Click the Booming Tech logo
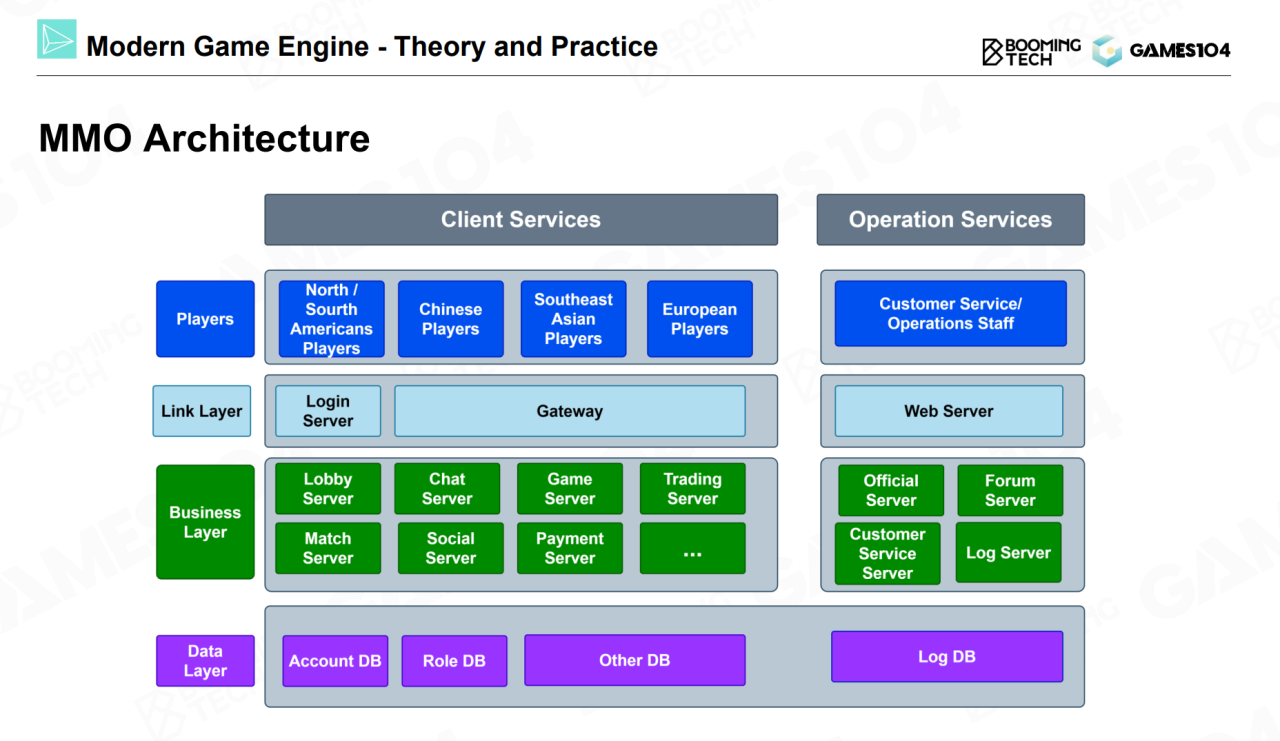1280x741 pixels. coord(1031,51)
